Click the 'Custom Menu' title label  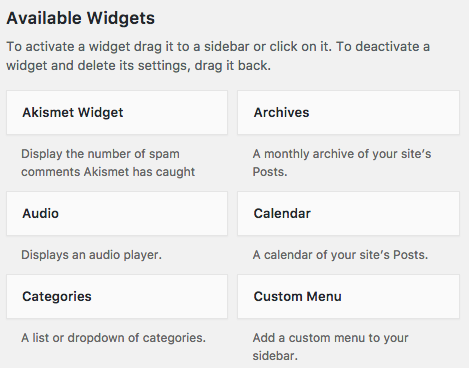297,297
